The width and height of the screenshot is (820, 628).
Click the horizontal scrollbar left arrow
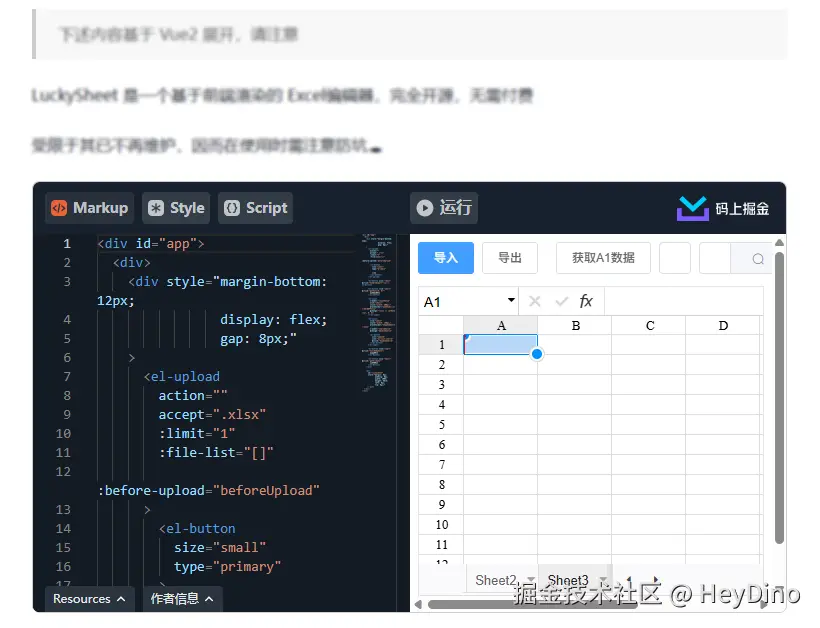pos(418,604)
